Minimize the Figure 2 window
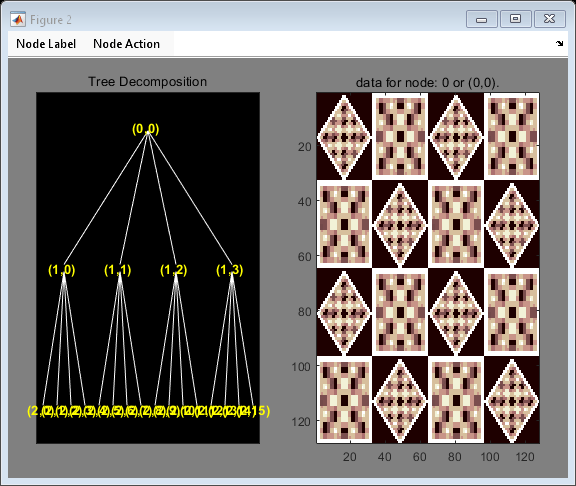The image size is (576, 486). click(x=482, y=19)
